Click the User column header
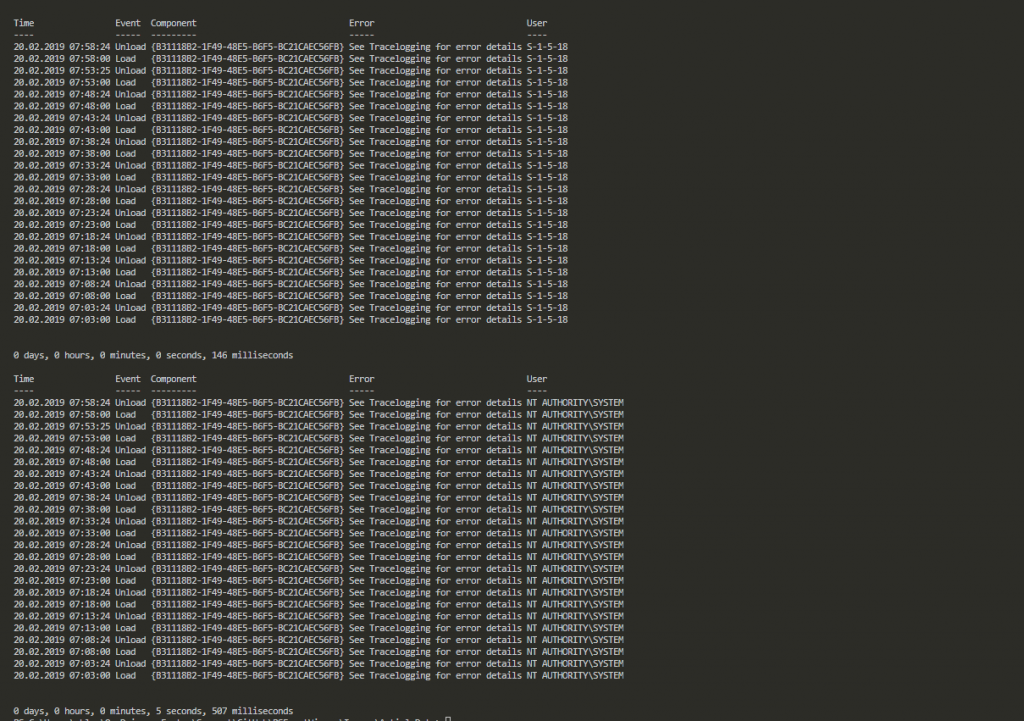Viewport: 1024px width, 721px height. pos(536,22)
